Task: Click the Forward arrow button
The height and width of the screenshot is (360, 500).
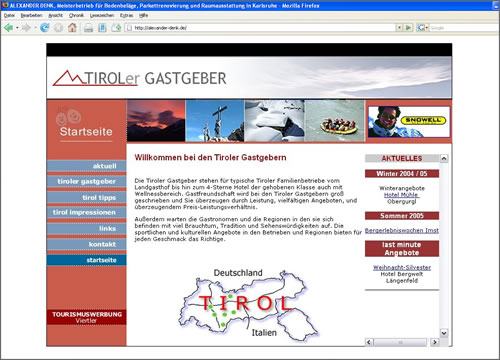Action: (x=26, y=28)
